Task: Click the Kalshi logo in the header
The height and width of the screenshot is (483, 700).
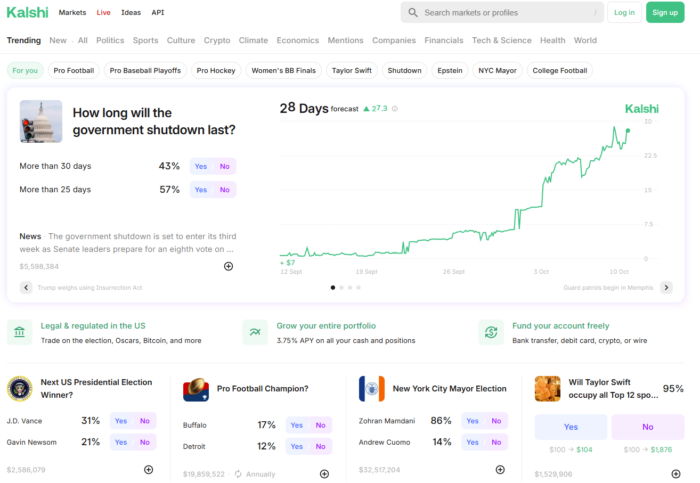Action: [27, 12]
